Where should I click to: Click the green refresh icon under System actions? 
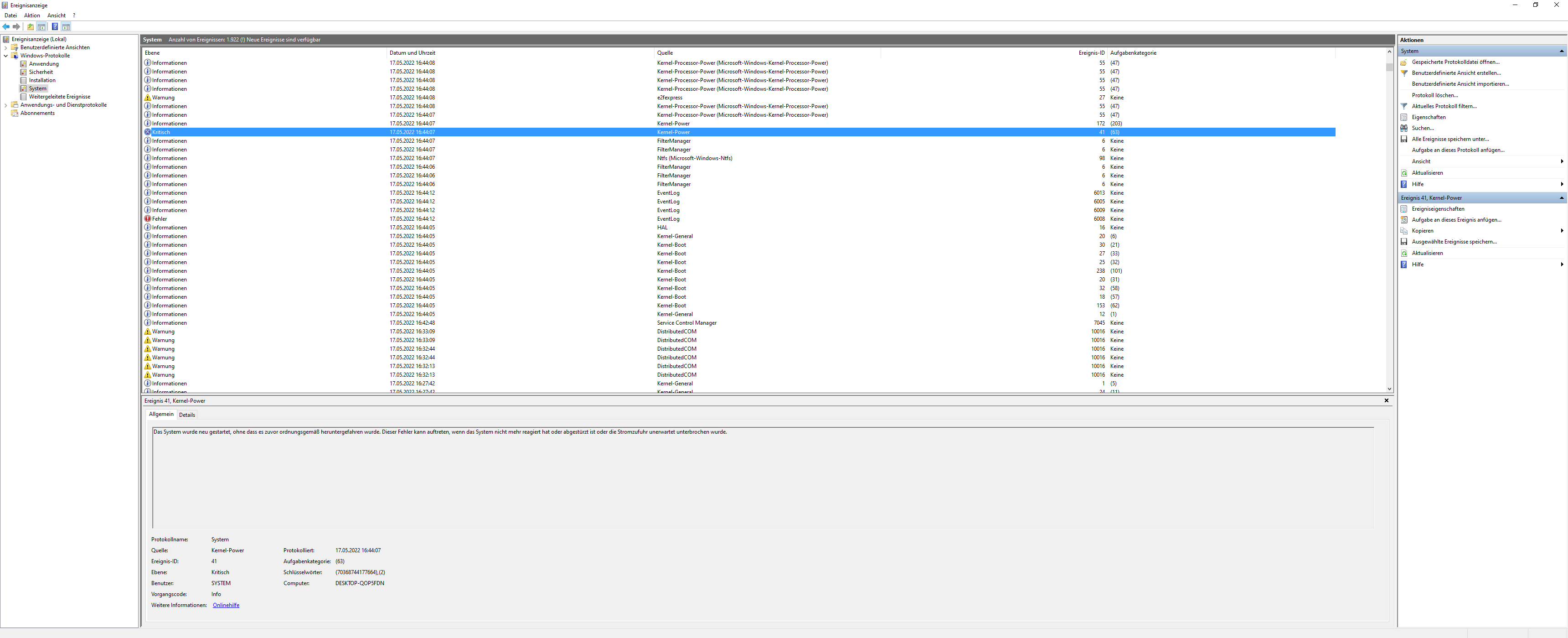[1404, 173]
